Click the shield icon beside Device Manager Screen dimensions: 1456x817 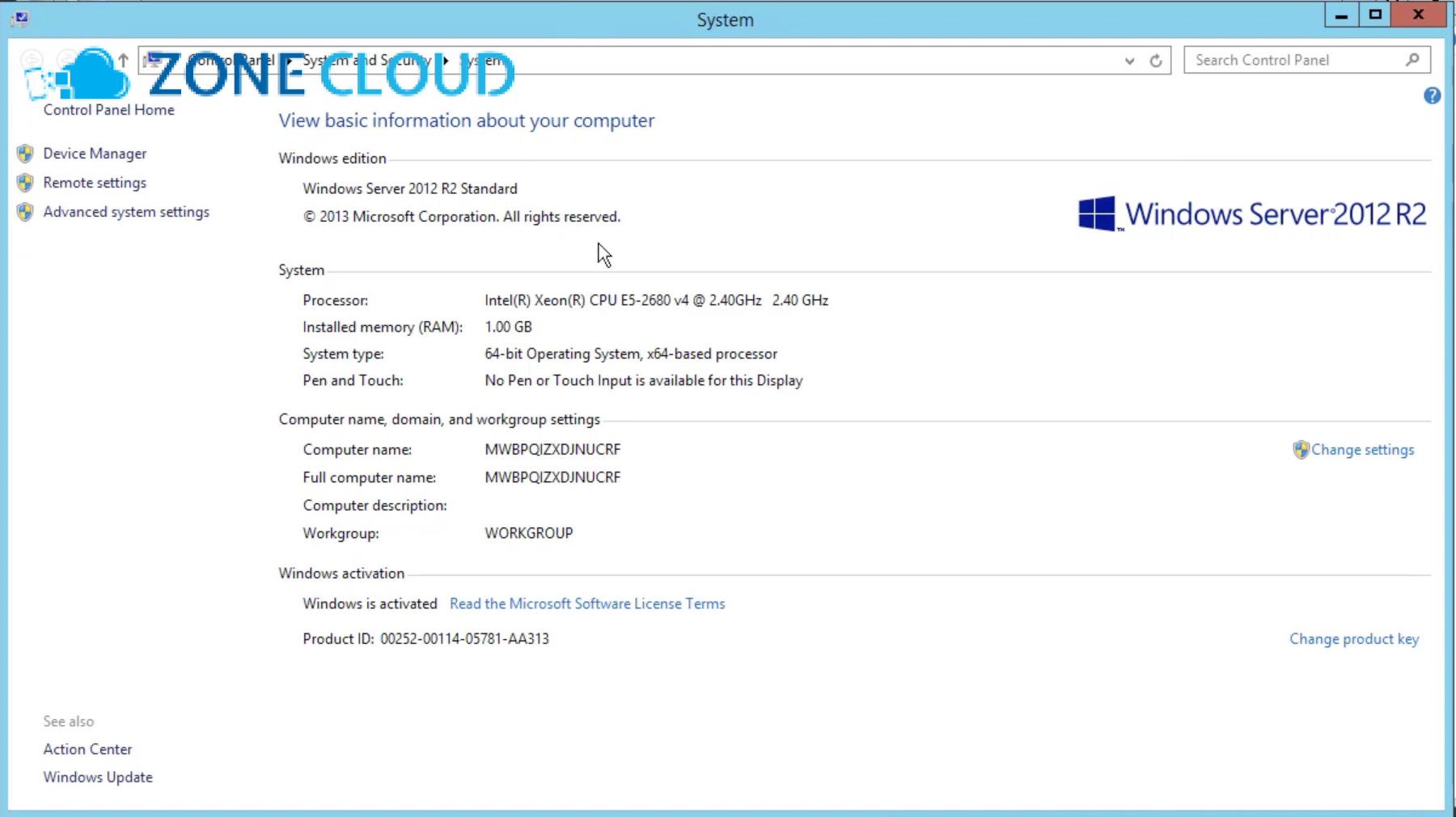(x=25, y=154)
